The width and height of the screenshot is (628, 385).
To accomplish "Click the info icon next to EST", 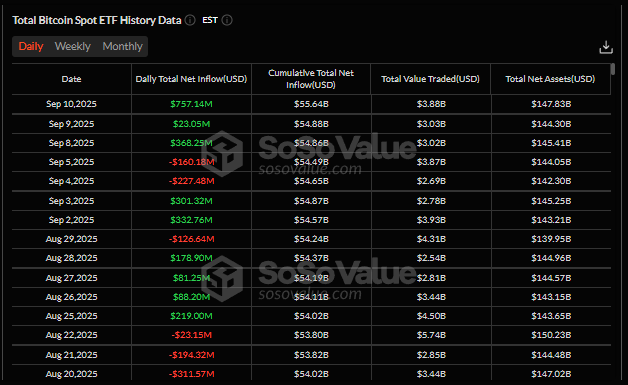I will [227, 20].
